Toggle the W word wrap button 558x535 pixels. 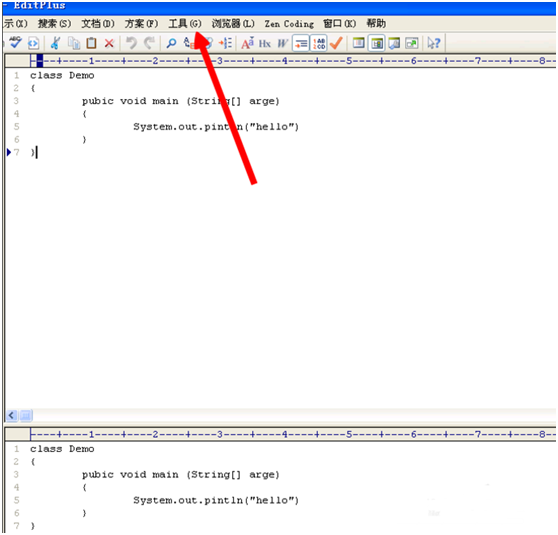(283, 43)
